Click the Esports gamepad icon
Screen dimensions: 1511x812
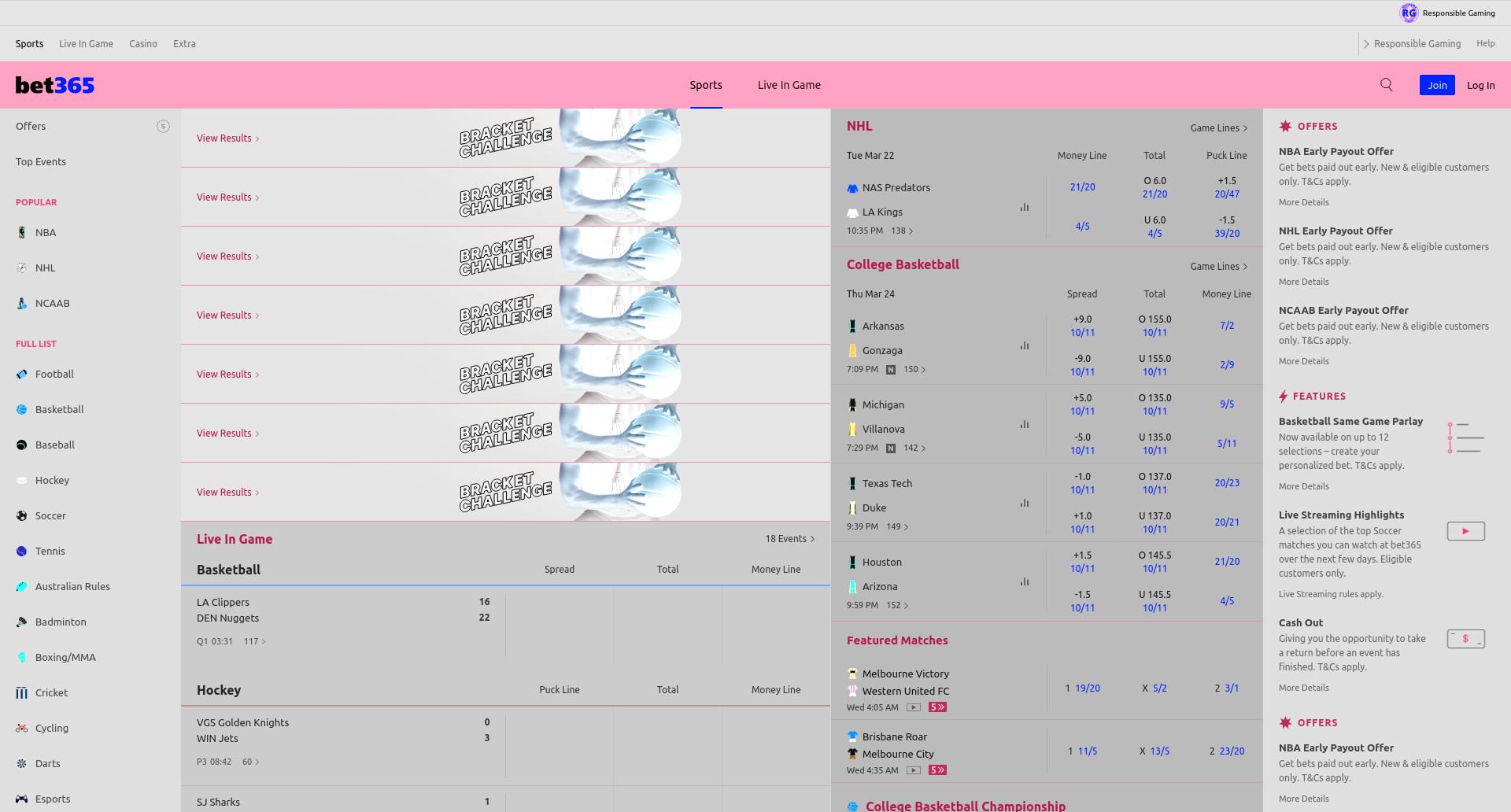tap(21, 799)
